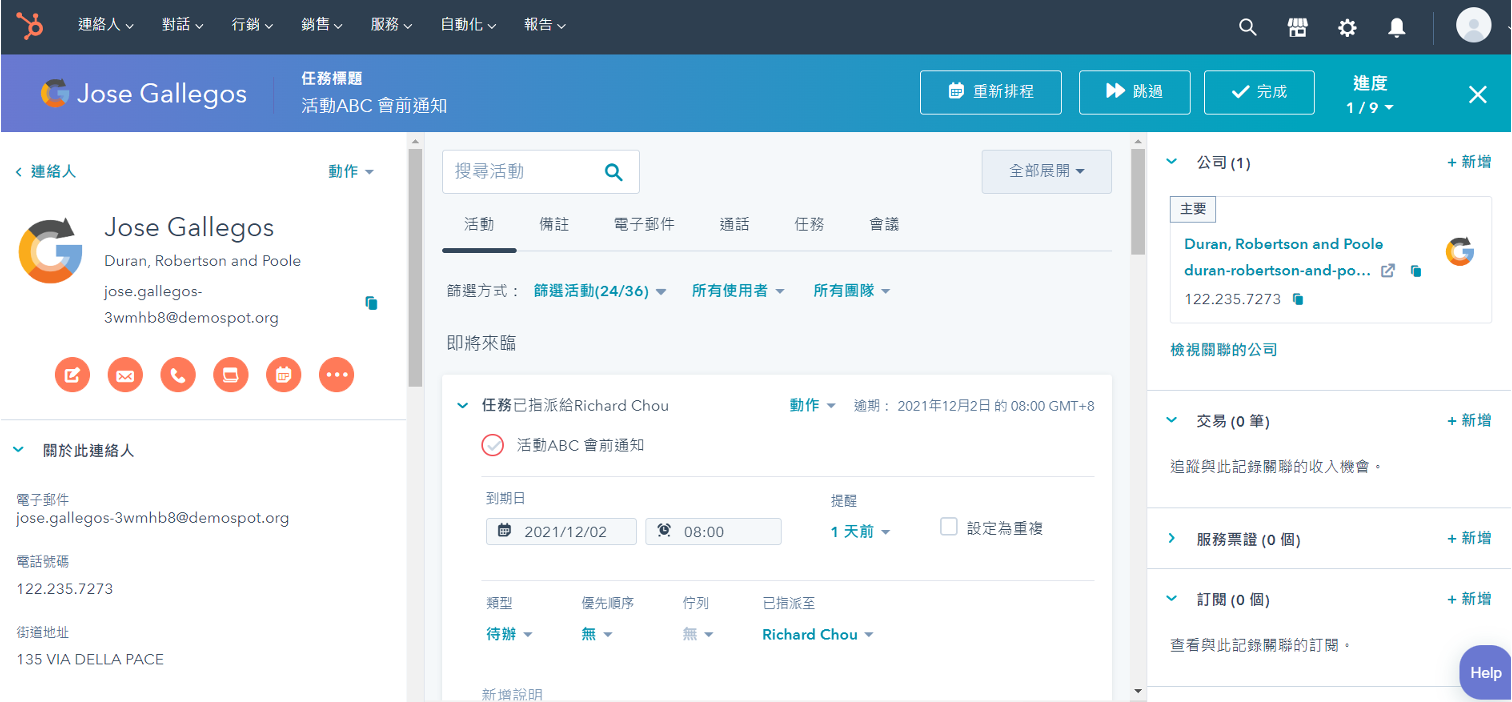
Task: Click the note icon under Jose Gallegos
Action: click(72, 375)
